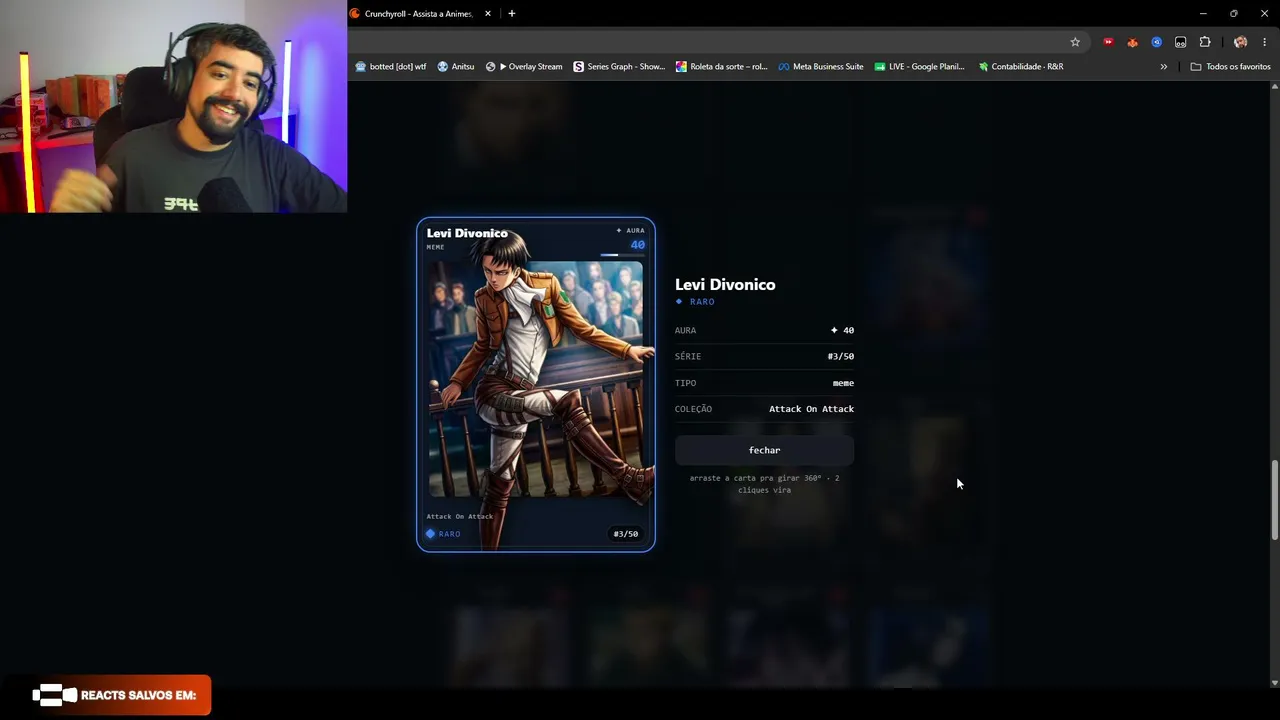Click the RARO badge on the card
The image size is (1280, 720).
tap(443, 534)
